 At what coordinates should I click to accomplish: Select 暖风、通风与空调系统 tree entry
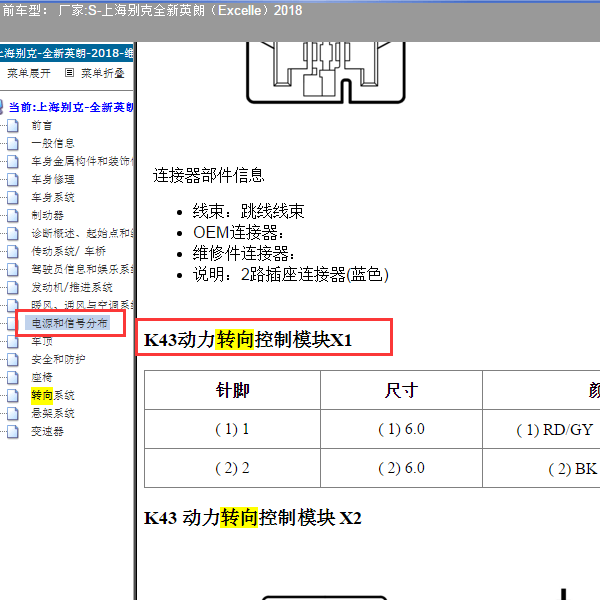click(82, 305)
